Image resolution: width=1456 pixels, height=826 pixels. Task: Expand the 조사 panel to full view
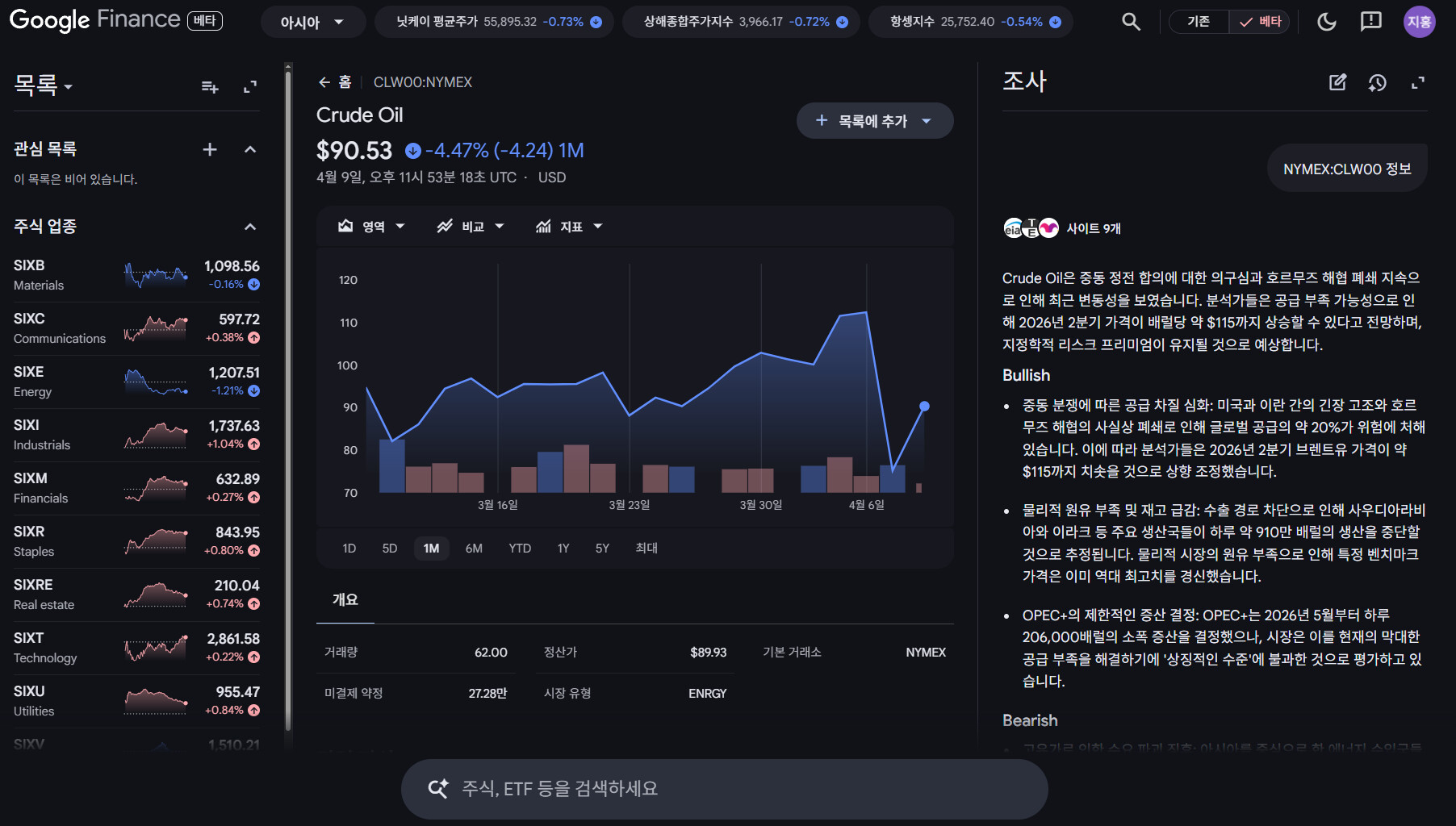(x=1418, y=82)
